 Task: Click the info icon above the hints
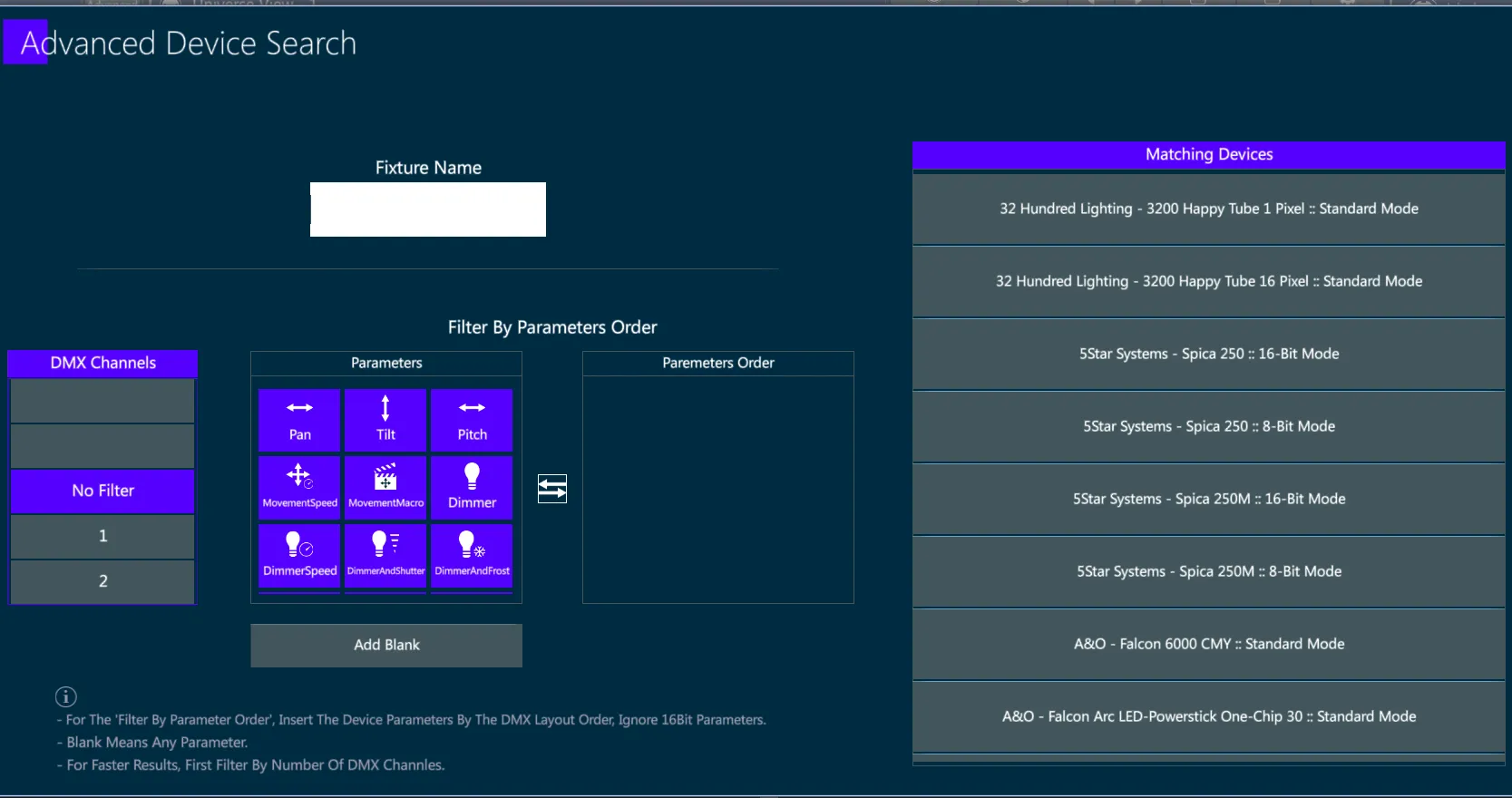click(x=66, y=696)
